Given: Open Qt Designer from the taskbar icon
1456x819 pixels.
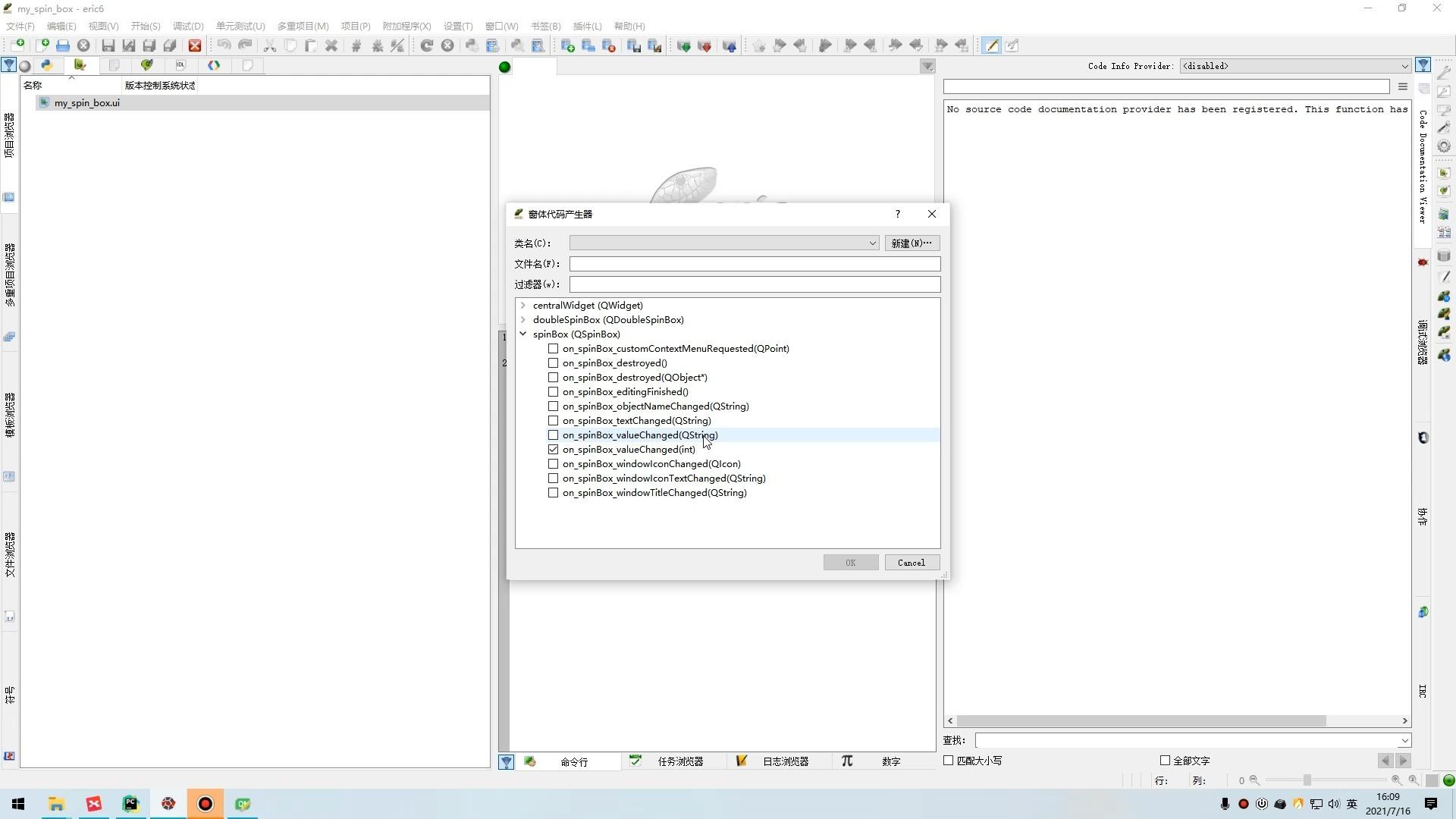Looking at the screenshot, I should tap(243, 804).
